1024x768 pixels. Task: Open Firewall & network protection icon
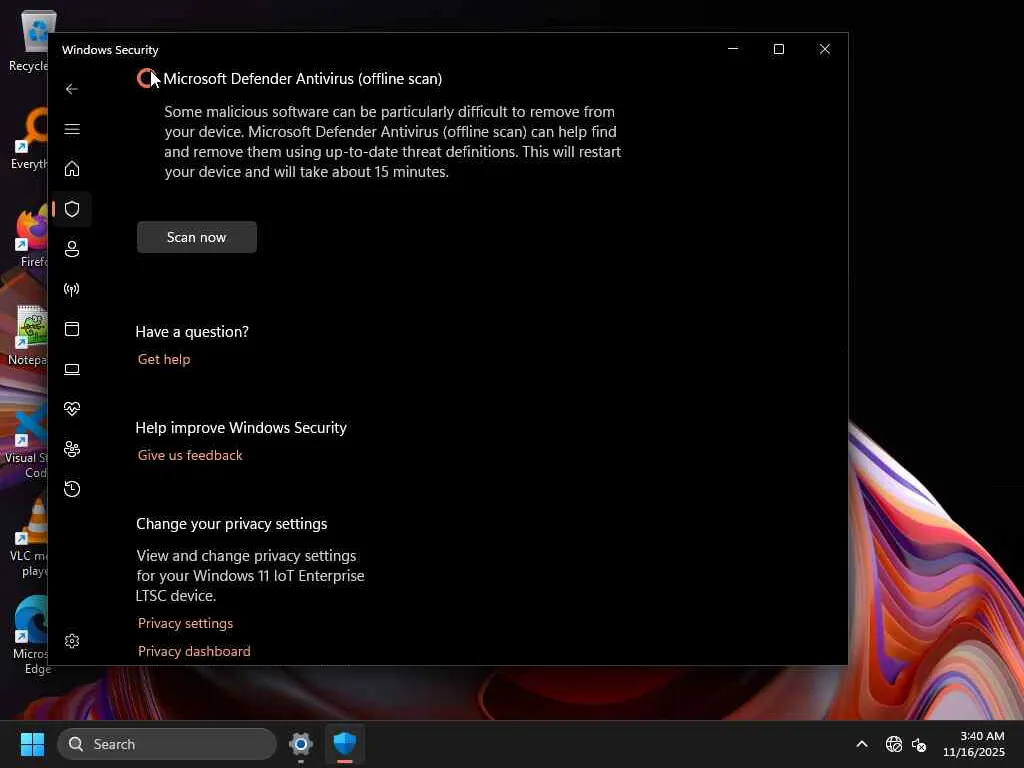tap(72, 289)
